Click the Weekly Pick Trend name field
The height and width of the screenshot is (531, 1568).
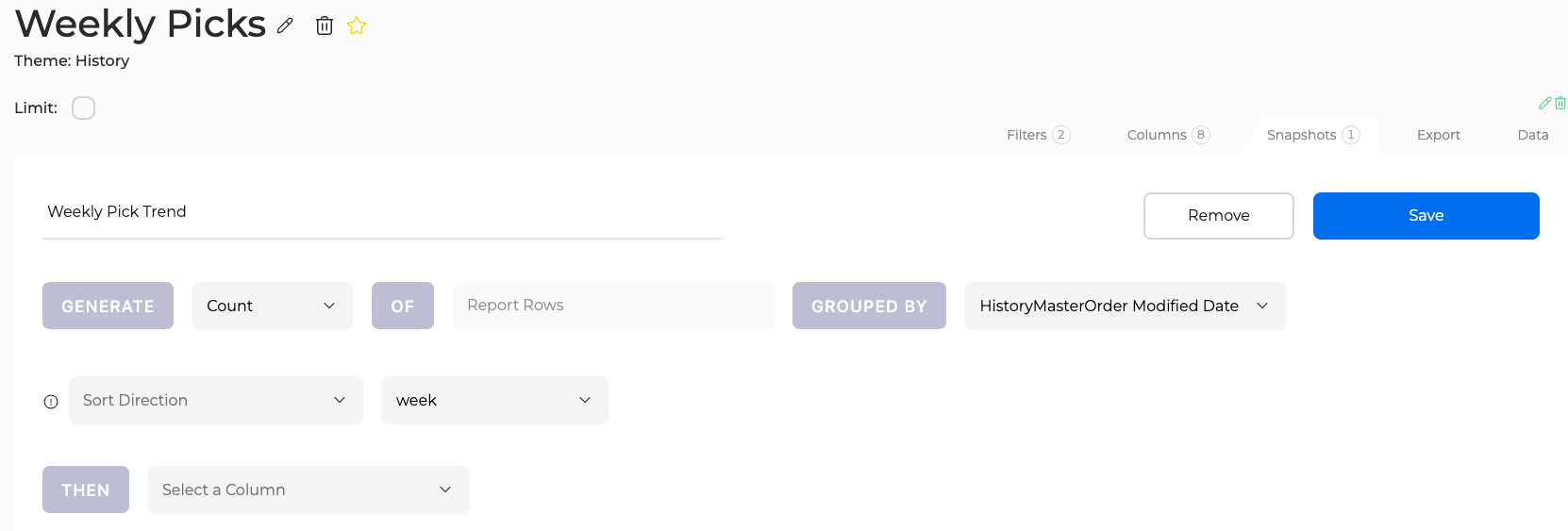pos(382,212)
